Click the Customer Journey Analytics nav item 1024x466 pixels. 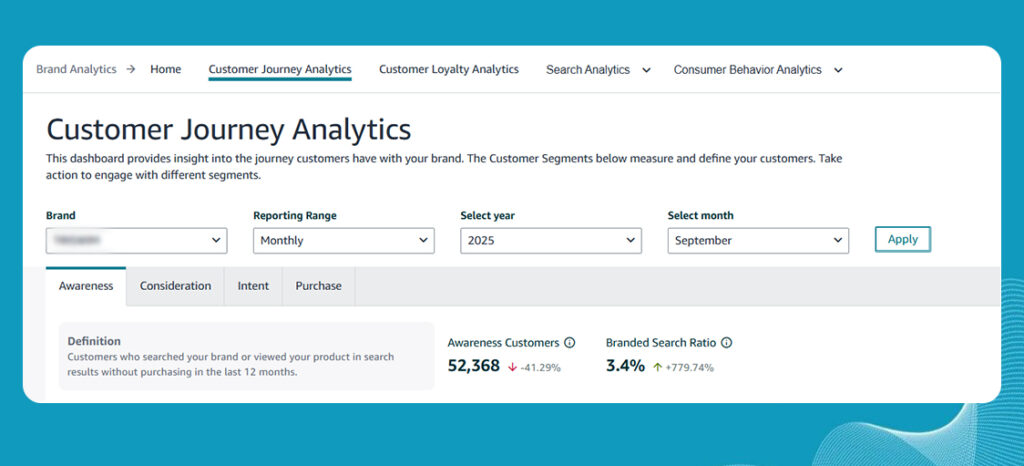coord(280,70)
